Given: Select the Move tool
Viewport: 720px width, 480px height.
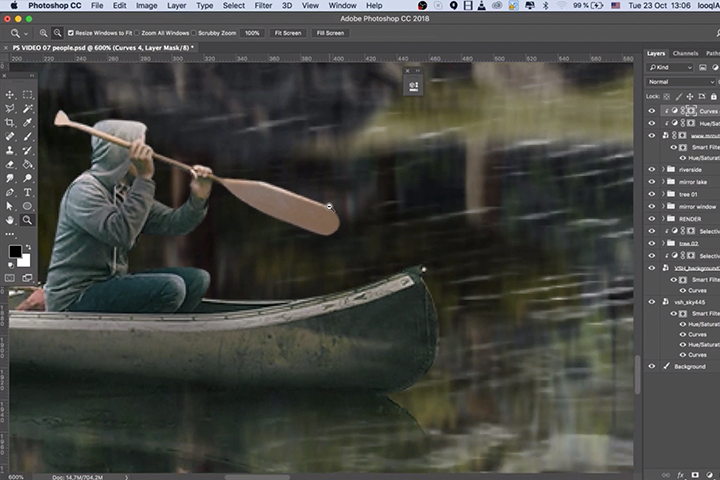Looking at the screenshot, I should [9, 94].
